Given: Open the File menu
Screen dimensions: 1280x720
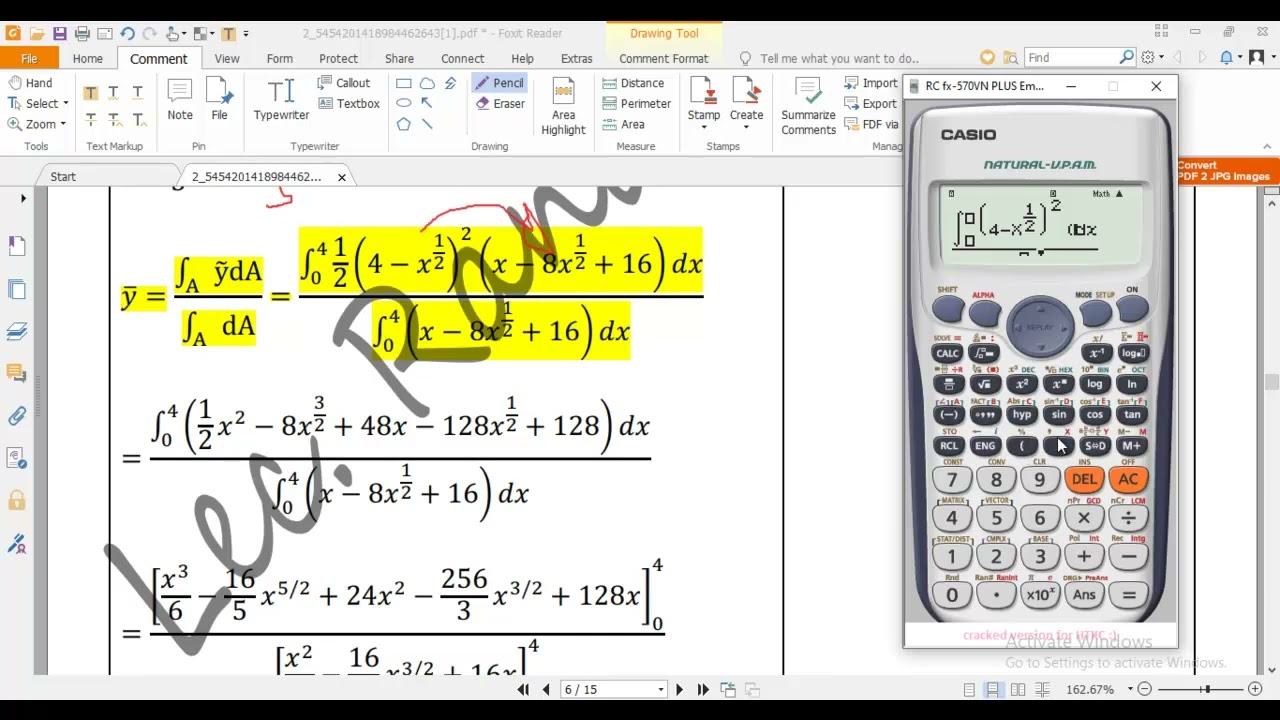Looking at the screenshot, I should click(x=29, y=58).
